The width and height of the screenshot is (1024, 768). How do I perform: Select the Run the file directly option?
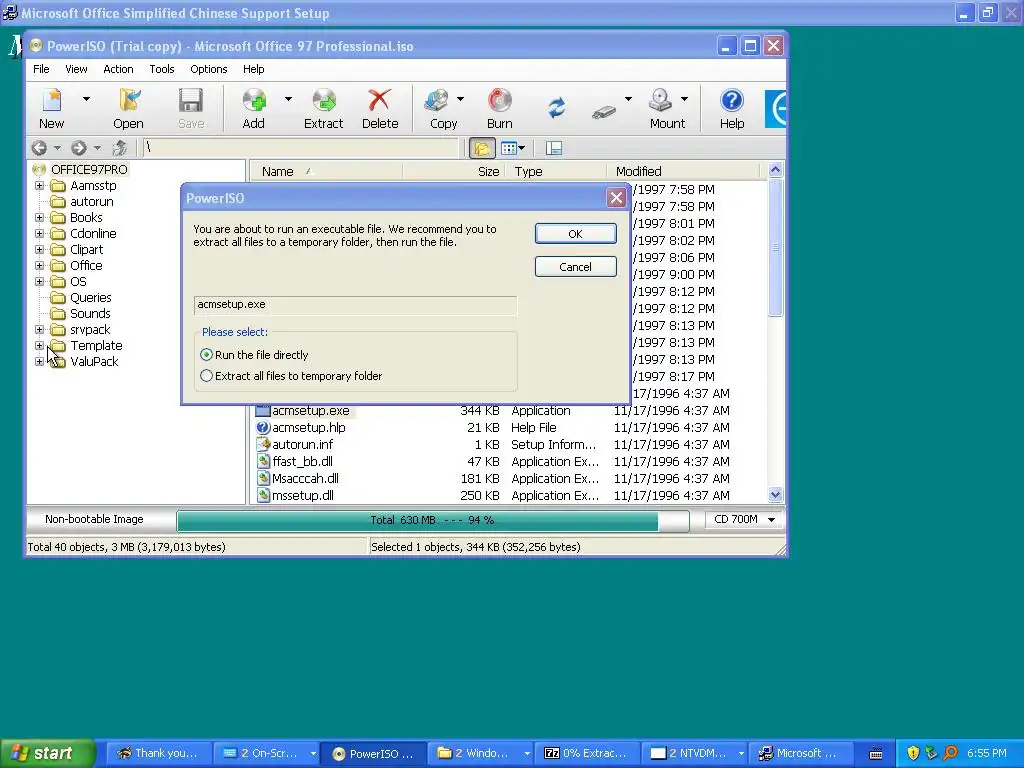tap(206, 355)
